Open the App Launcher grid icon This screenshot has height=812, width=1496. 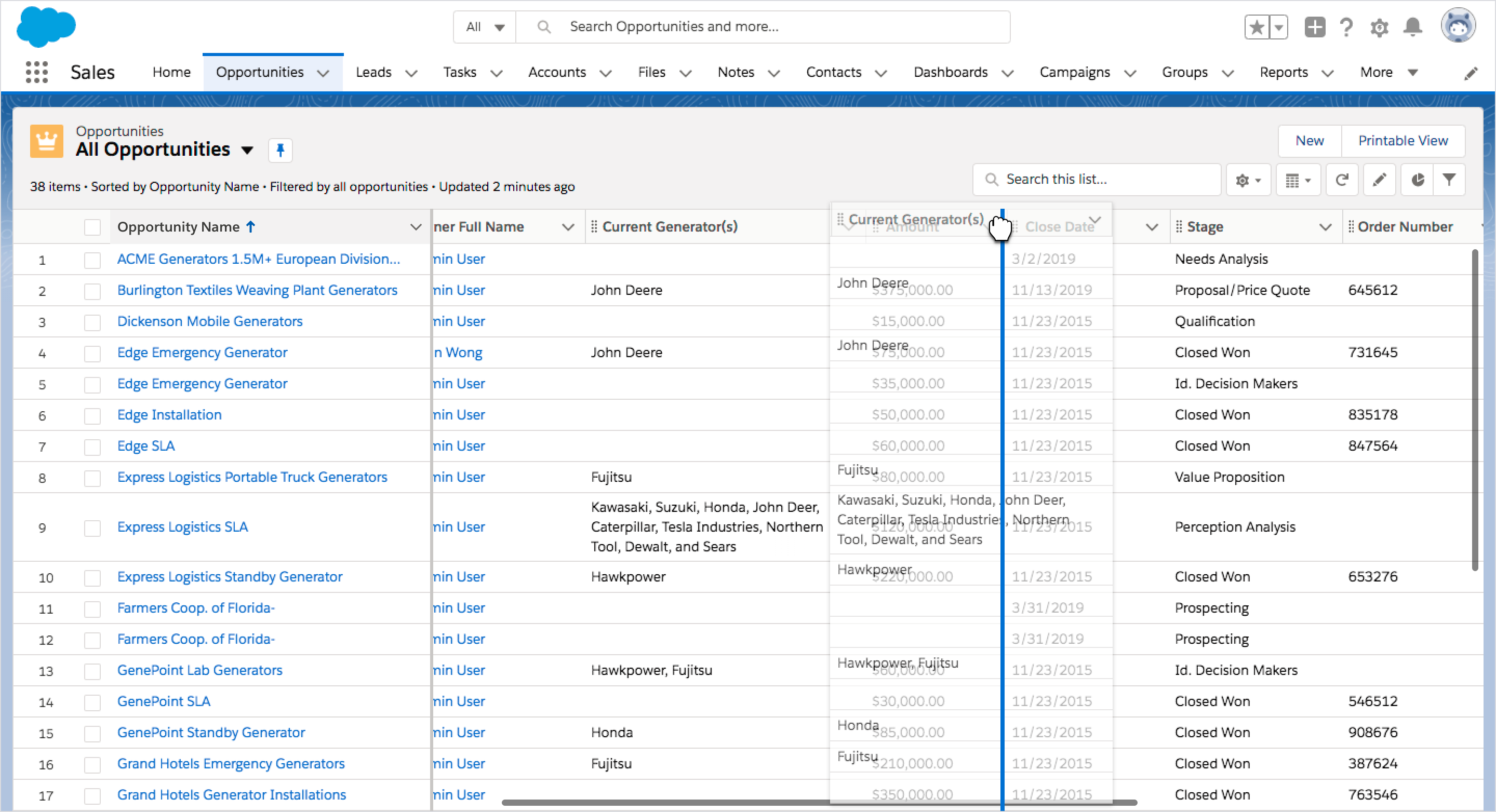[36, 73]
